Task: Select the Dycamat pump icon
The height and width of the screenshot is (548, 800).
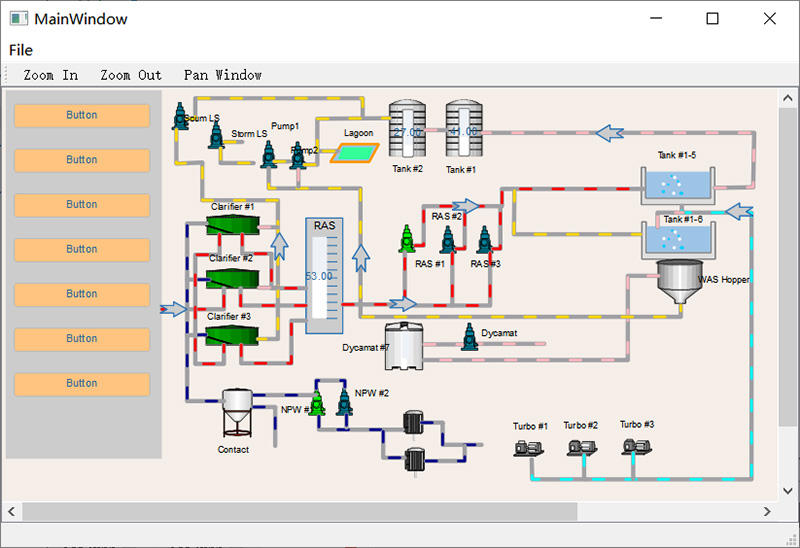Action: coord(469,338)
